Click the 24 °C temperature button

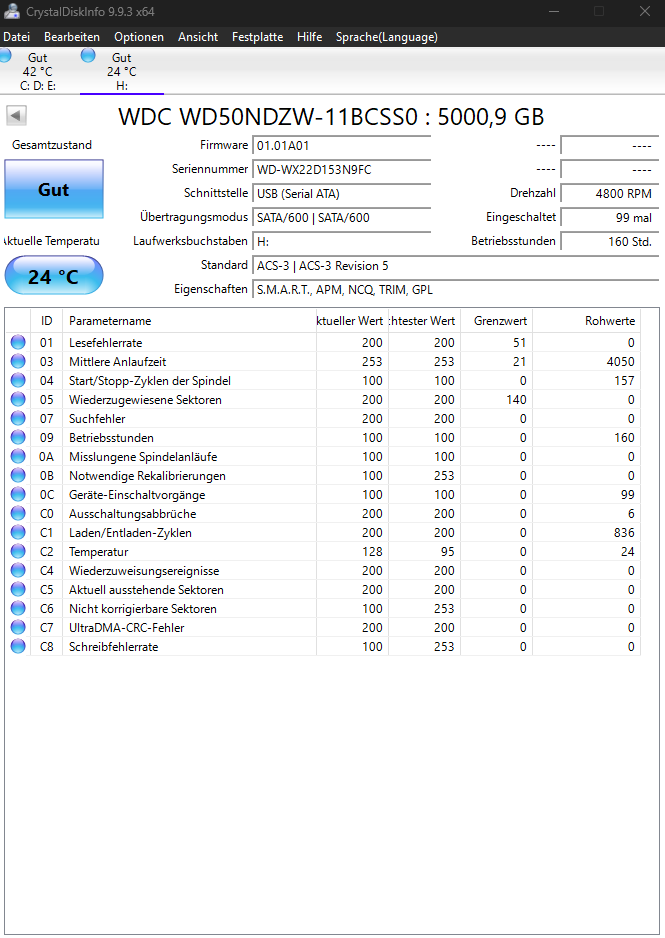tap(54, 276)
